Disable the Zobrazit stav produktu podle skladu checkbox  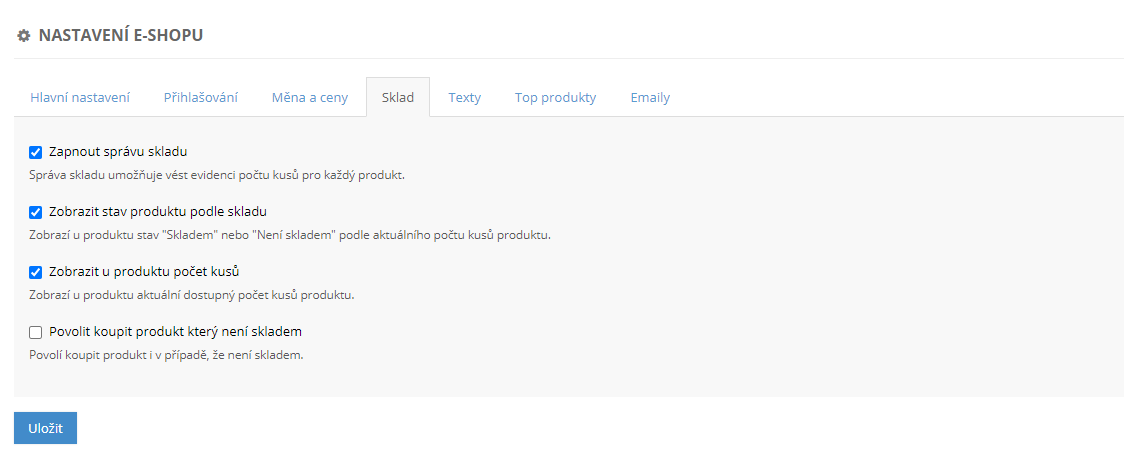36,212
